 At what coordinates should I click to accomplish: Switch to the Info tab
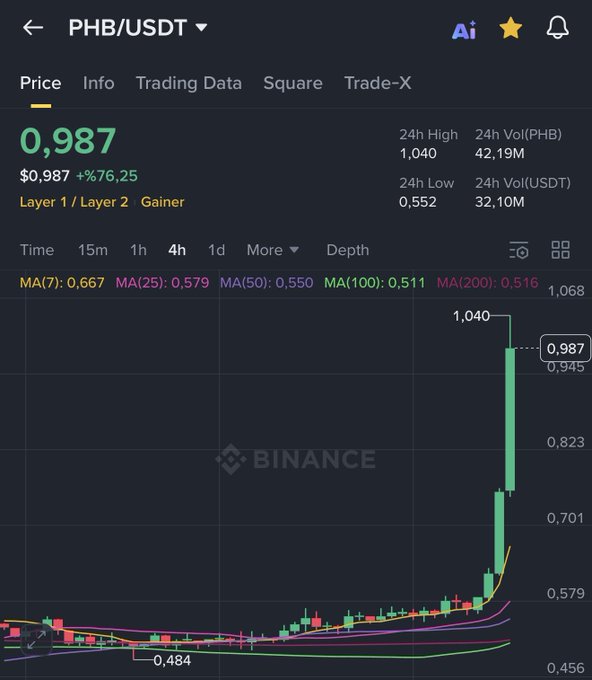click(98, 83)
